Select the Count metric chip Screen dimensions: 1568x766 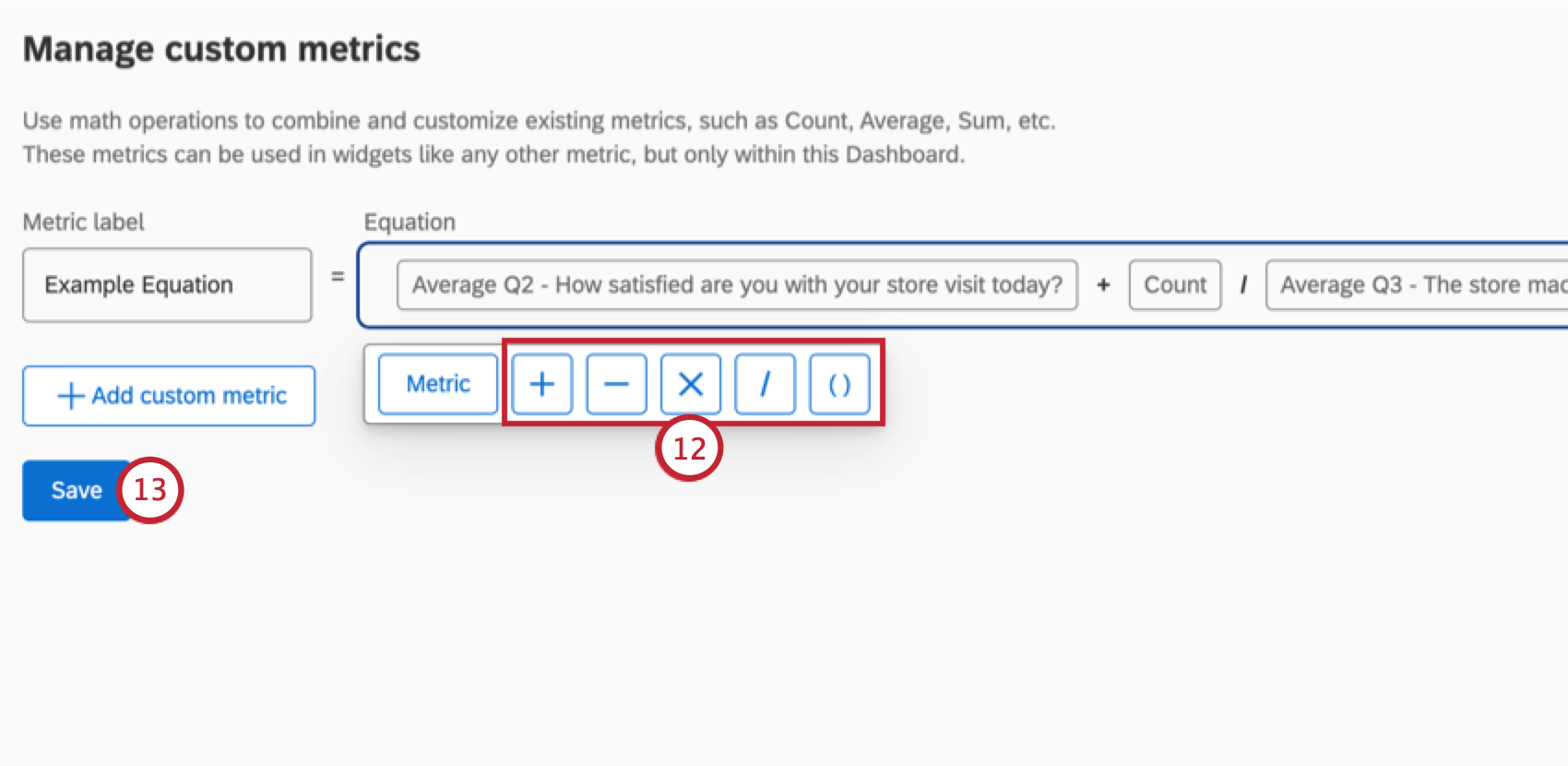(x=1175, y=285)
